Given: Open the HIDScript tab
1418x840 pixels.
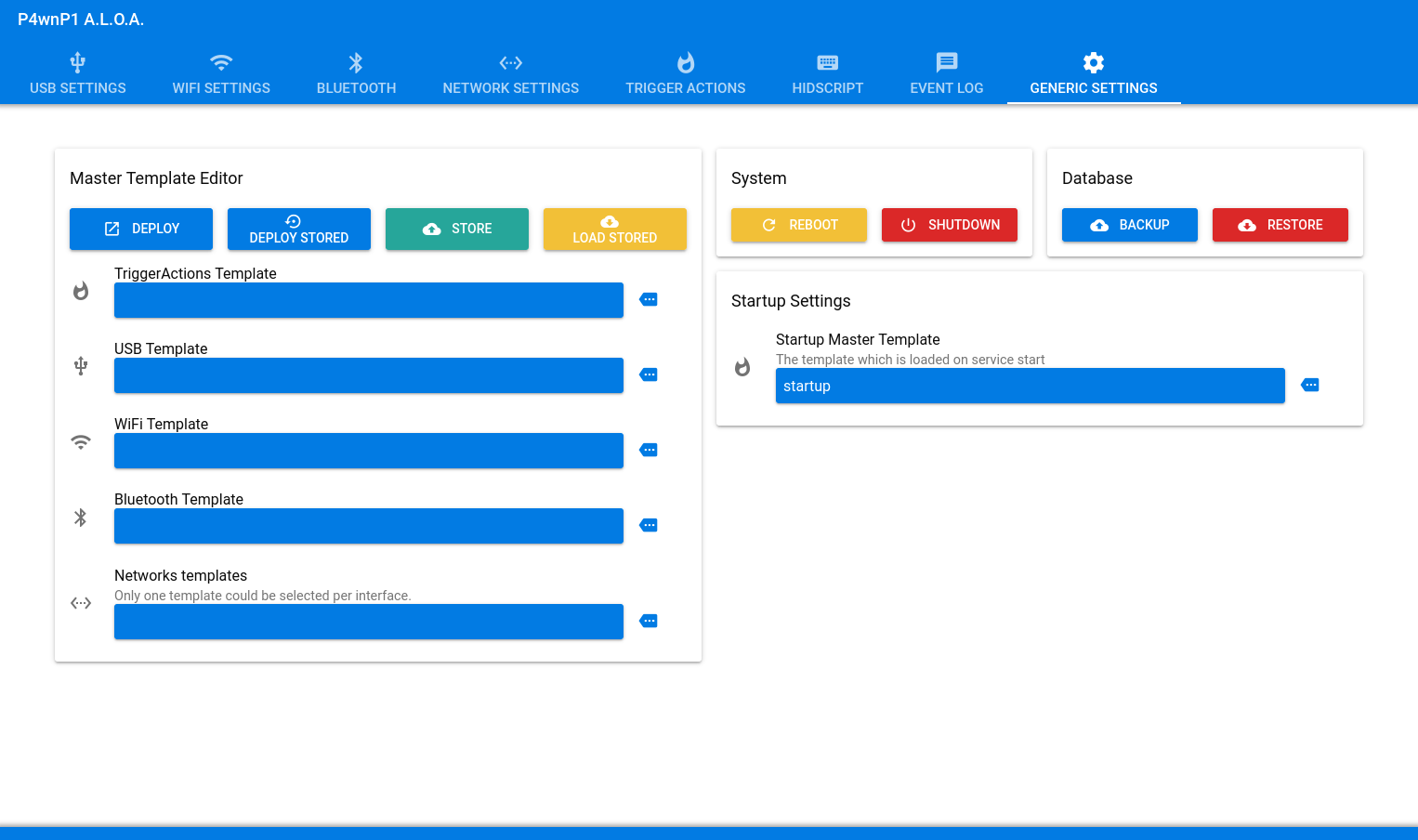Looking at the screenshot, I should 827,74.
